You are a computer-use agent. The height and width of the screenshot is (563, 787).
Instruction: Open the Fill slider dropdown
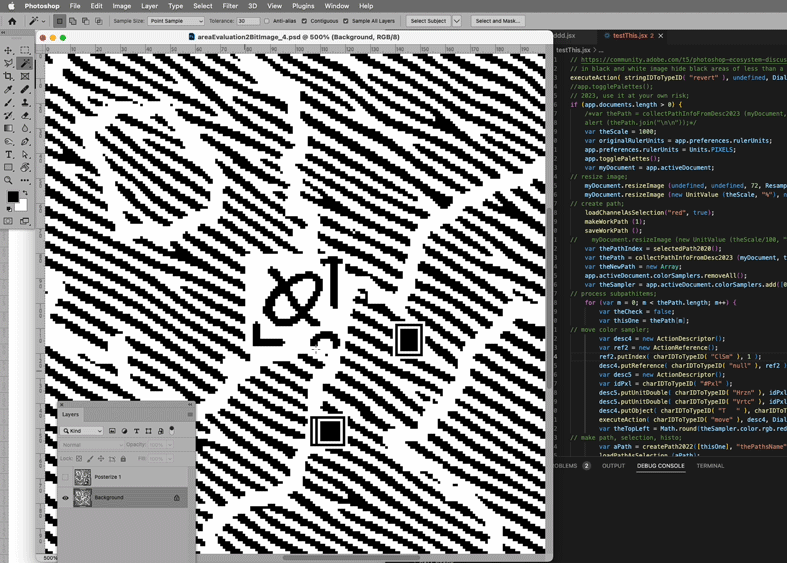[x=170, y=459]
